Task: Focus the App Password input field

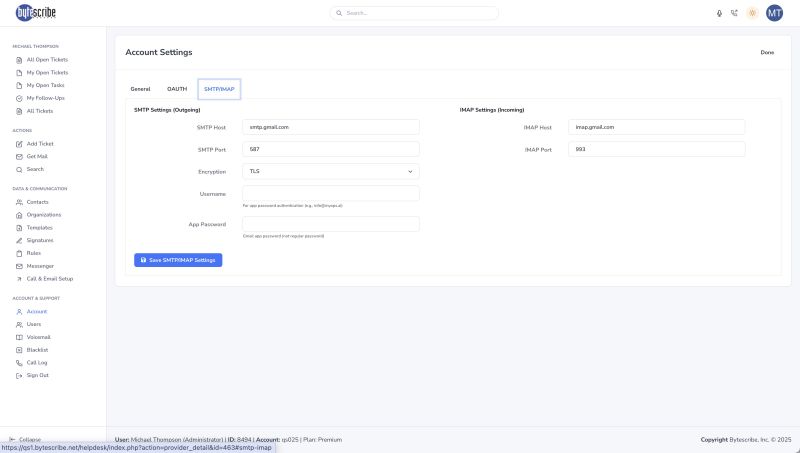Action: point(331,224)
